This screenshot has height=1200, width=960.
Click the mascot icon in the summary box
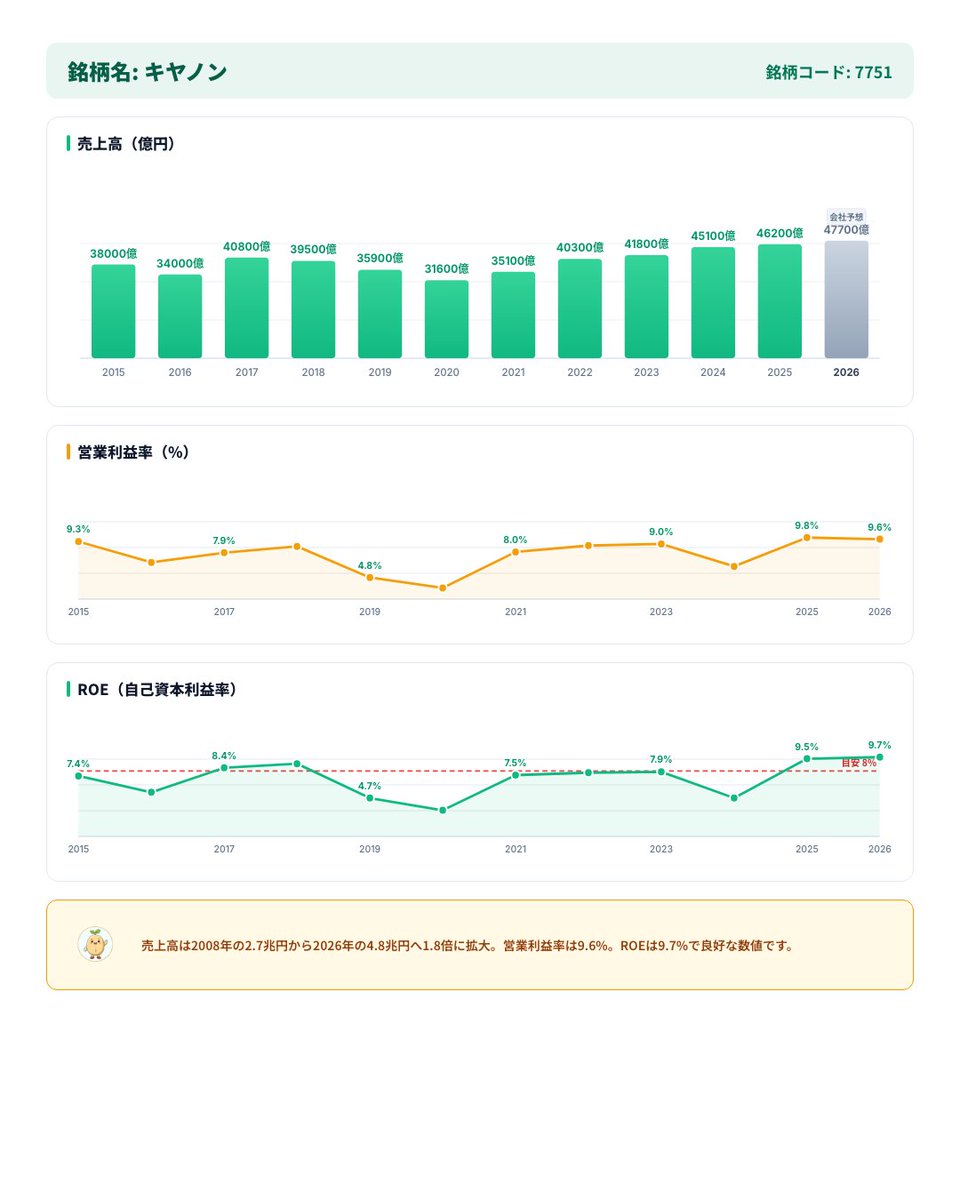(x=95, y=944)
